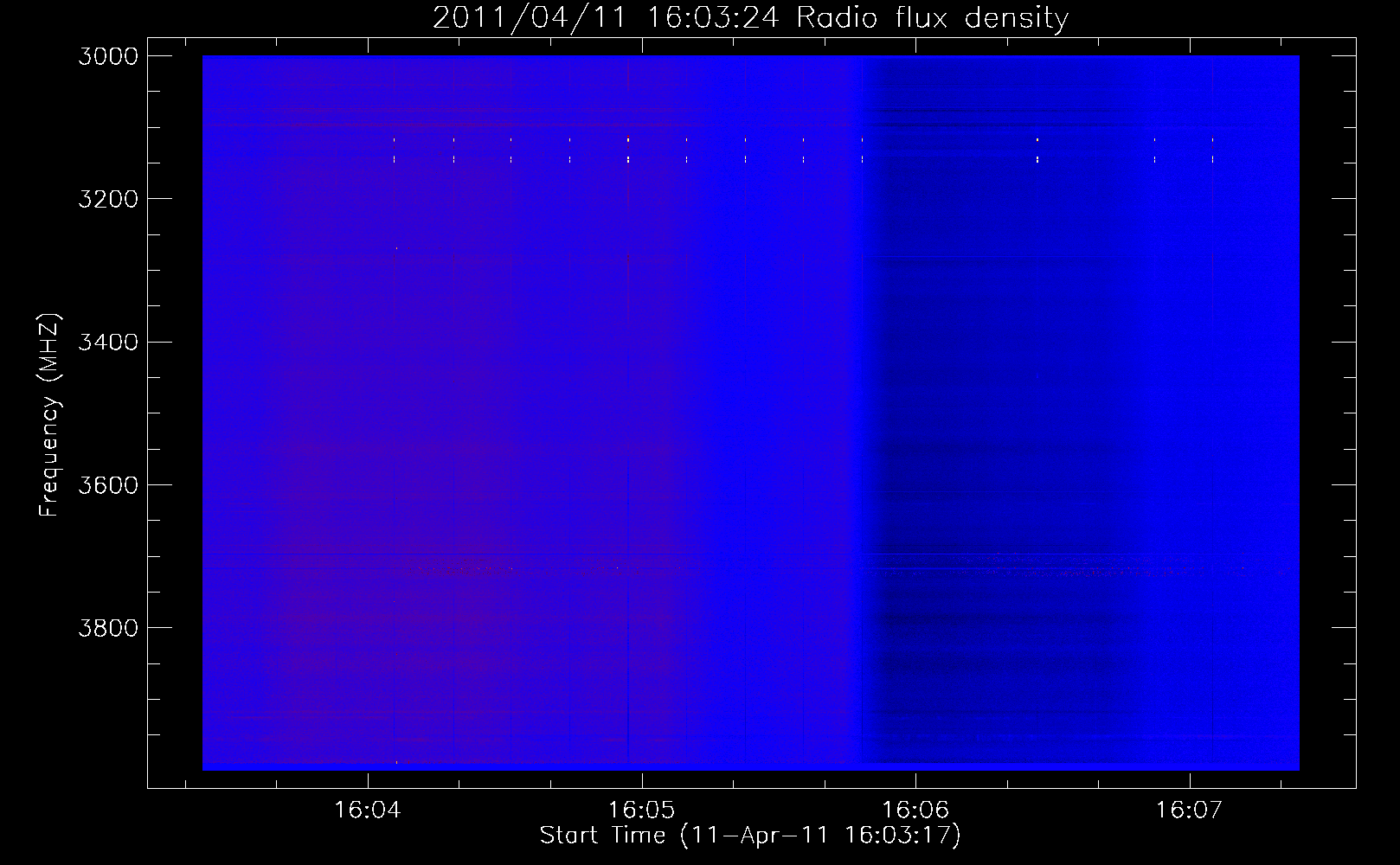The width and height of the screenshot is (1400, 865).
Task: Select the 3400 frequency tick label
Action: pos(108,342)
